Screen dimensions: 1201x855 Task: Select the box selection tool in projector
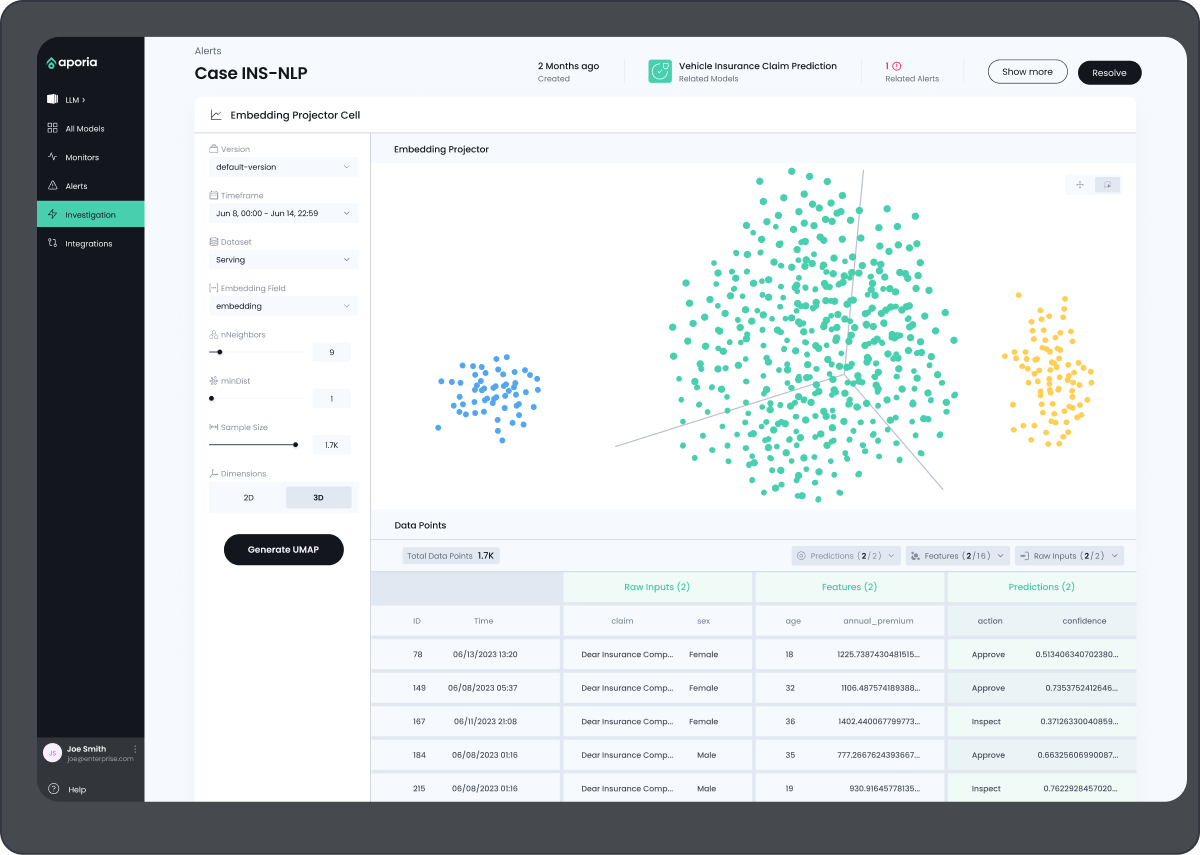coord(1108,184)
